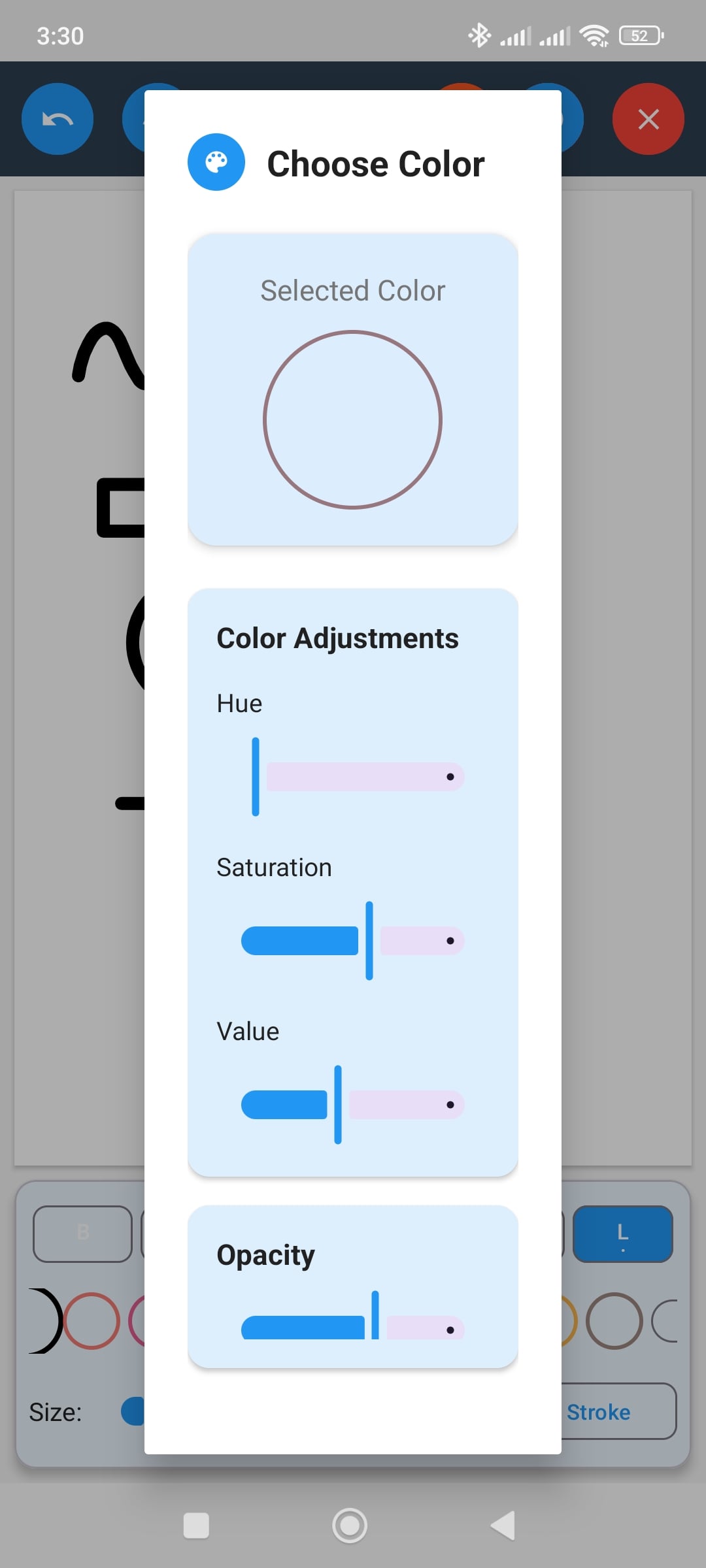The image size is (706, 1568).
Task: Click the Selected Color preview circle
Action: click(353, 419)
